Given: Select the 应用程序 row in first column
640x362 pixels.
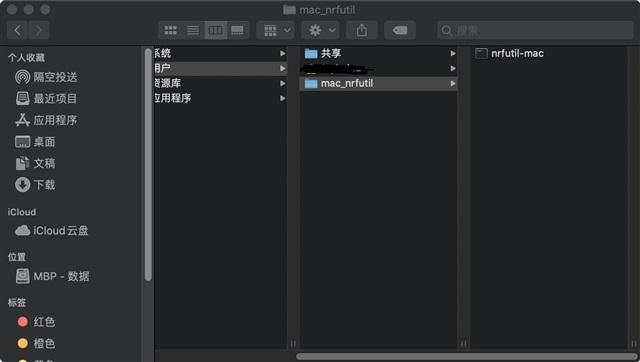Looking at the screenshot, I should click(221, 98).
